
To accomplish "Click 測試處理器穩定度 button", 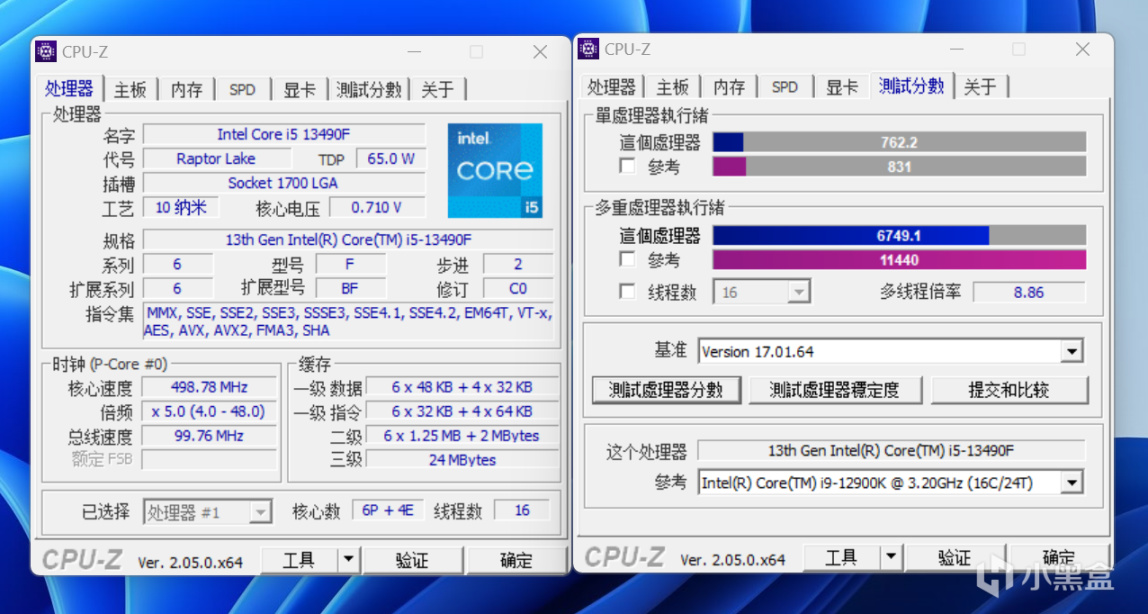I will coord(835,390).
